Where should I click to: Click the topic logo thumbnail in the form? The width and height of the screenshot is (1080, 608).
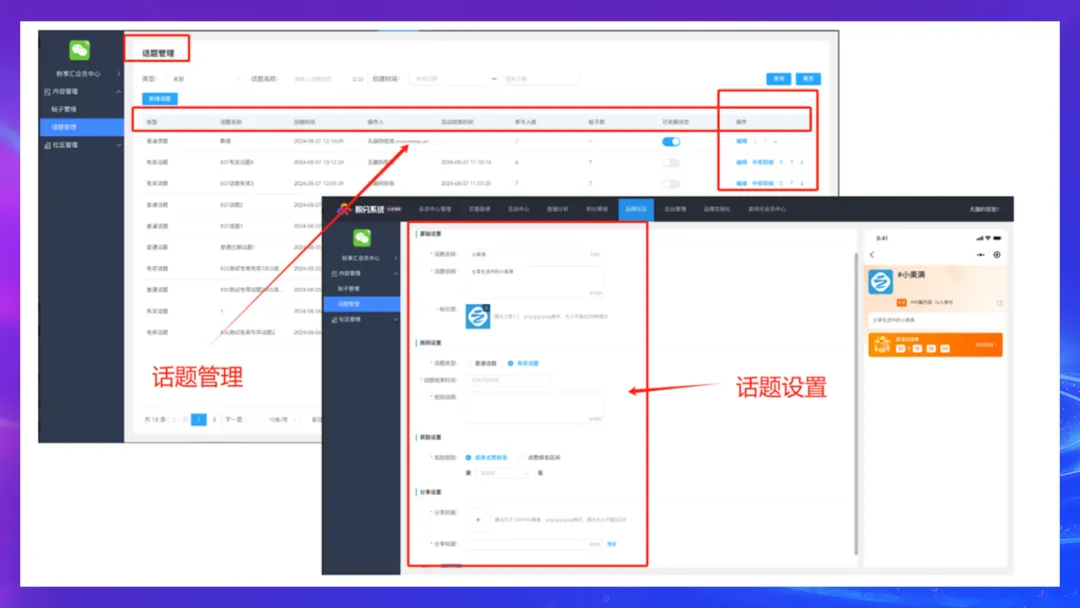pyautogui.click(x=477, y=316)
